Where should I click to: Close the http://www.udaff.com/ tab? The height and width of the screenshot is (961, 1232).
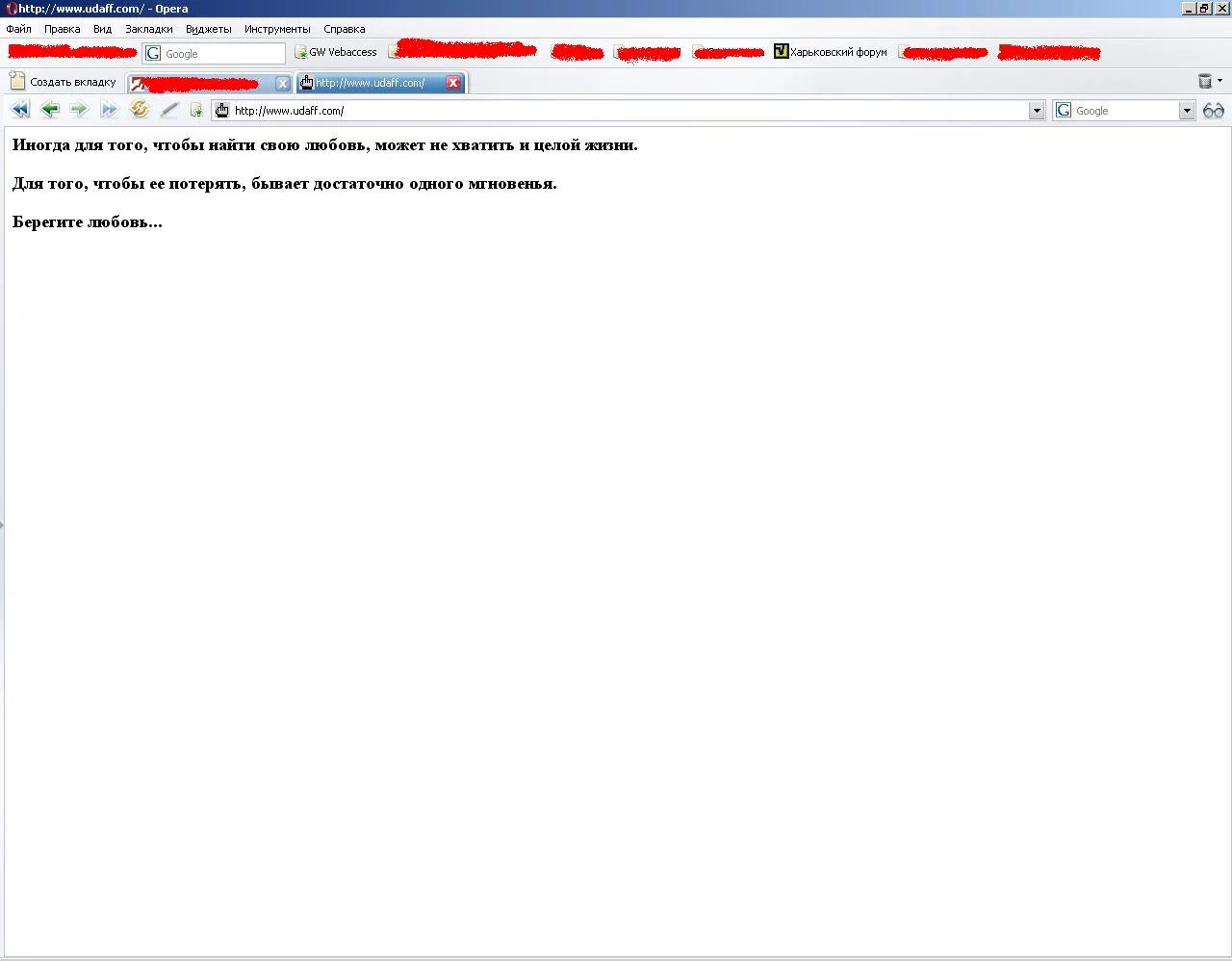coord(453,83)
